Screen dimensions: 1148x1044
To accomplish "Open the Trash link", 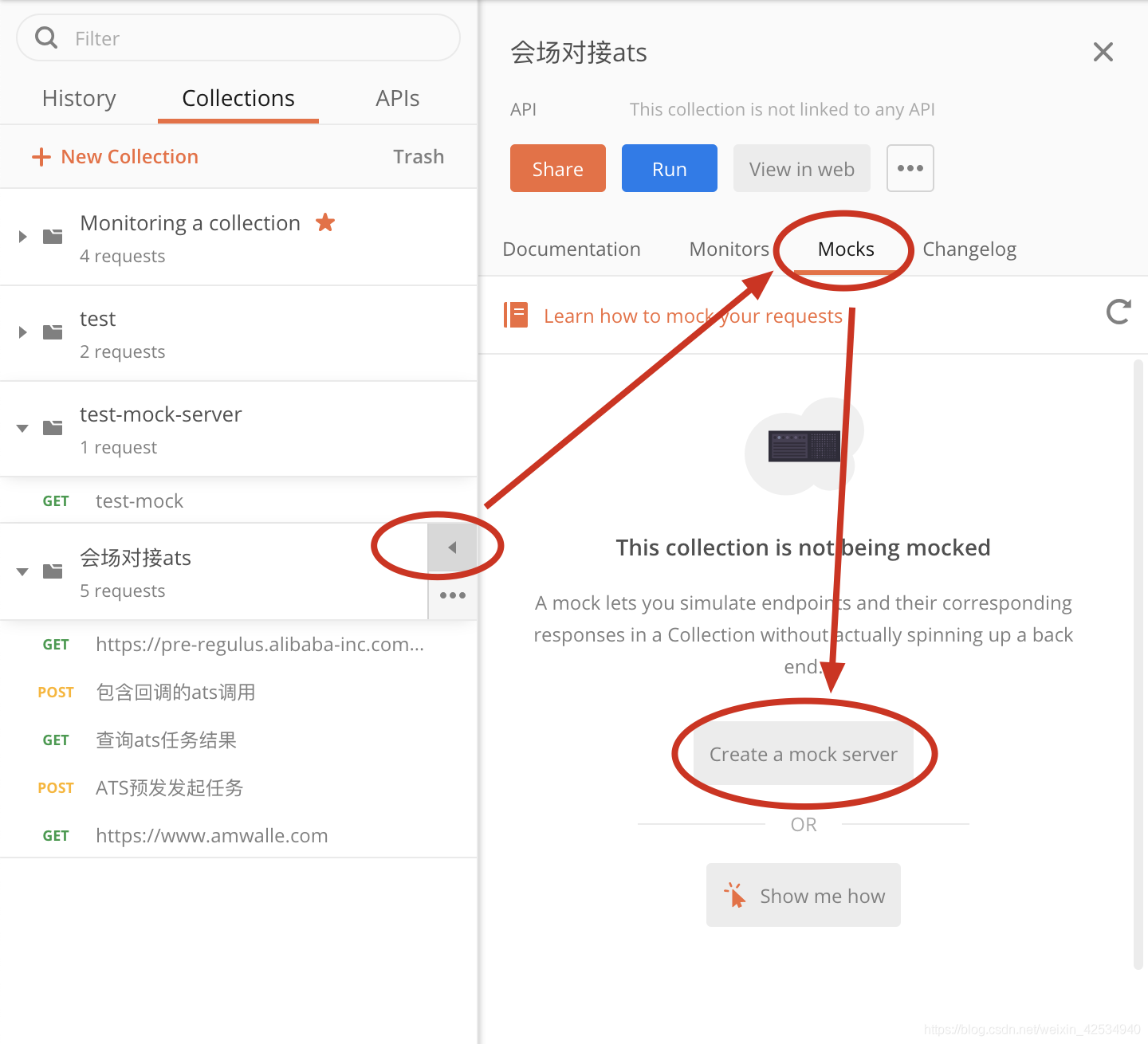I will click(x=419, y=156).
